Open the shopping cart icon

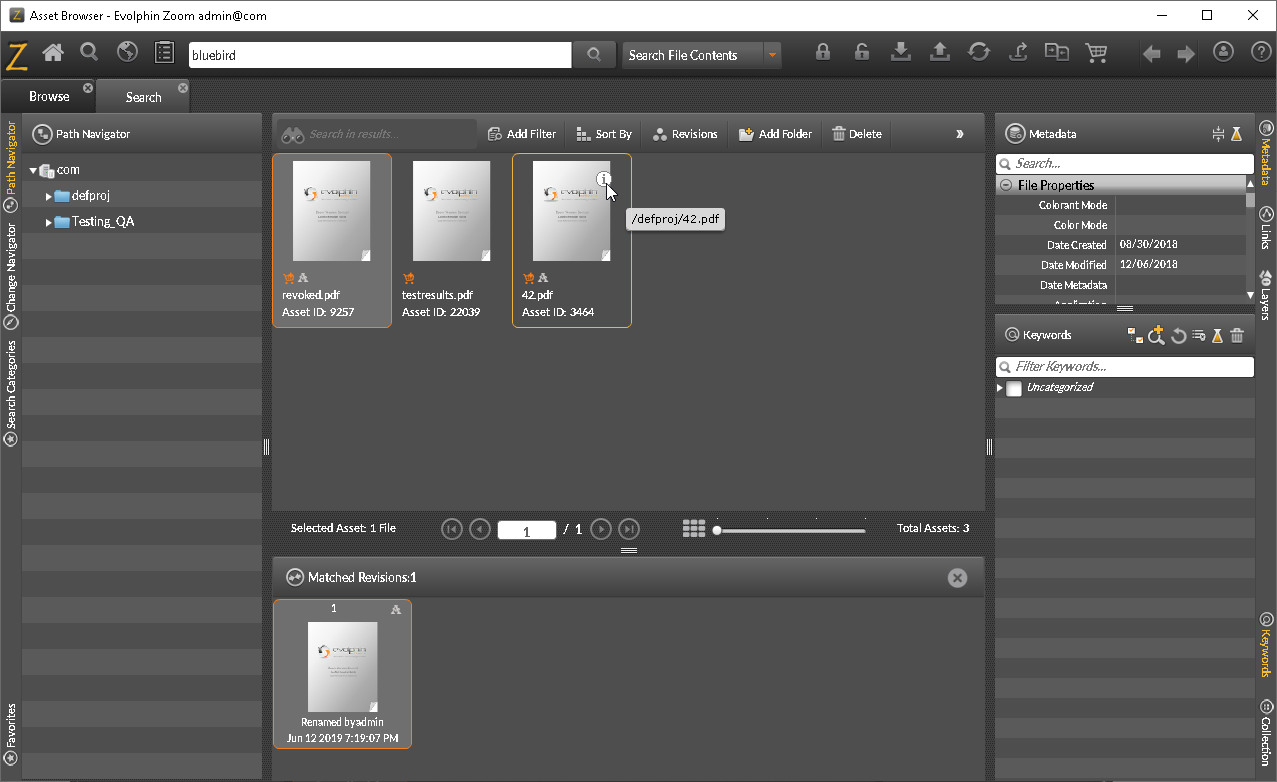tap(1096, 53)
